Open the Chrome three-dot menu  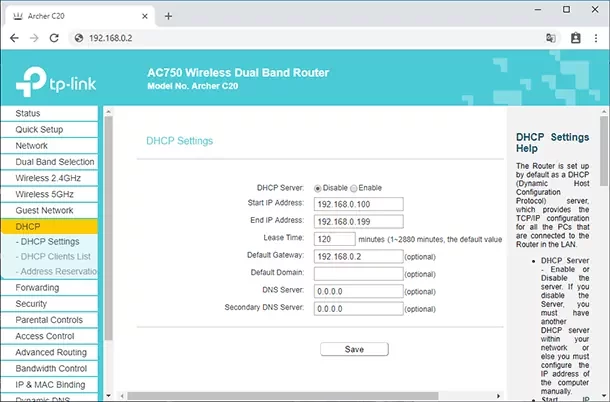596,38
